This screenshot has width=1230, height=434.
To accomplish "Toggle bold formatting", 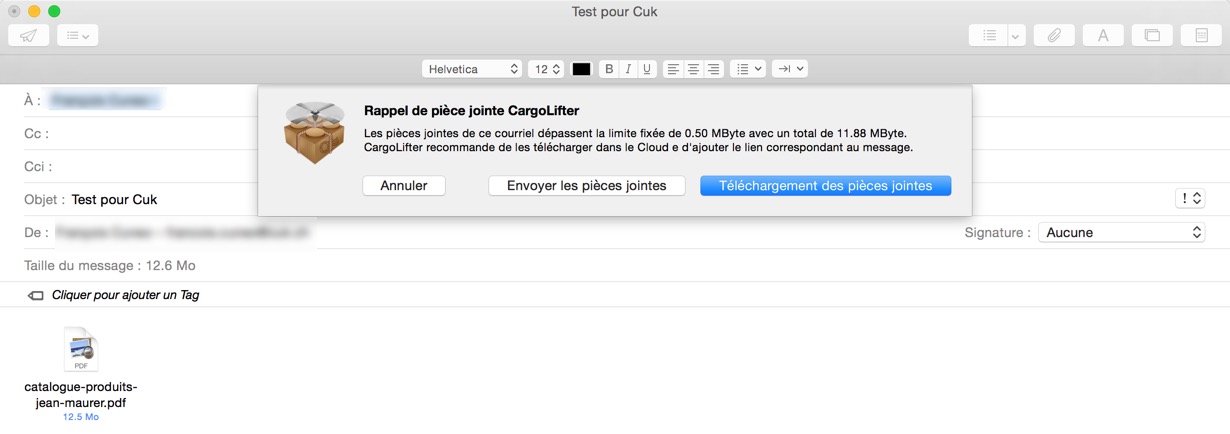I will tap(609, 69).
